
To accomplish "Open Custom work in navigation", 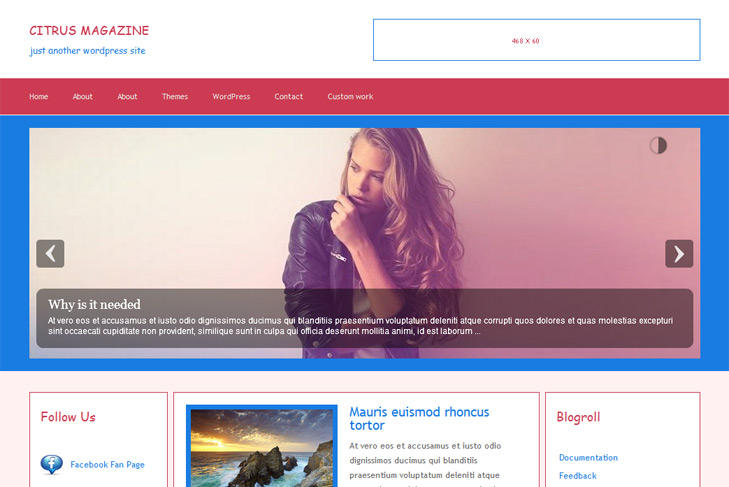I will tap(350, 96).
